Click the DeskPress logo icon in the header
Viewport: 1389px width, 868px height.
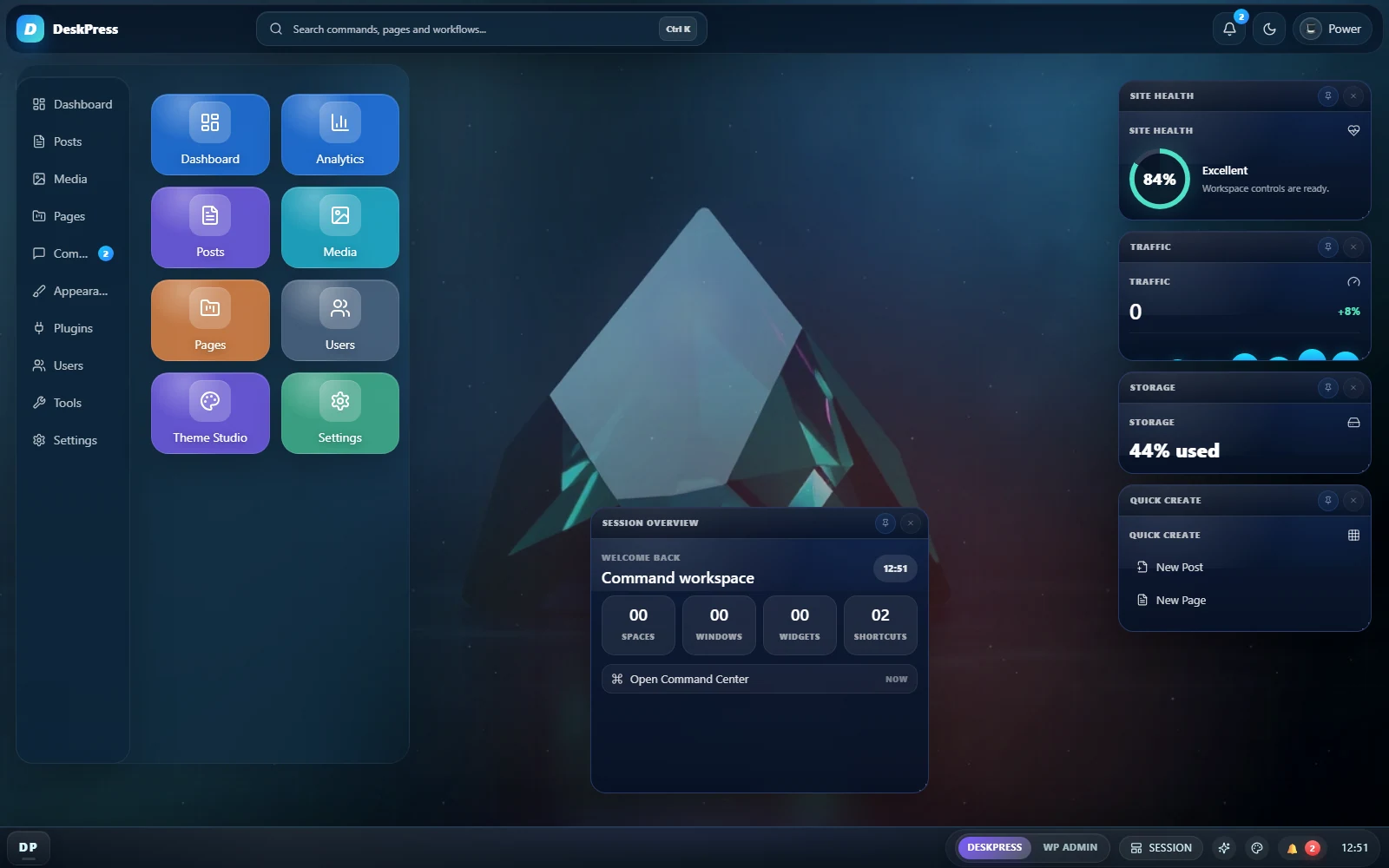pyautogui.click(x=30, y=29)
